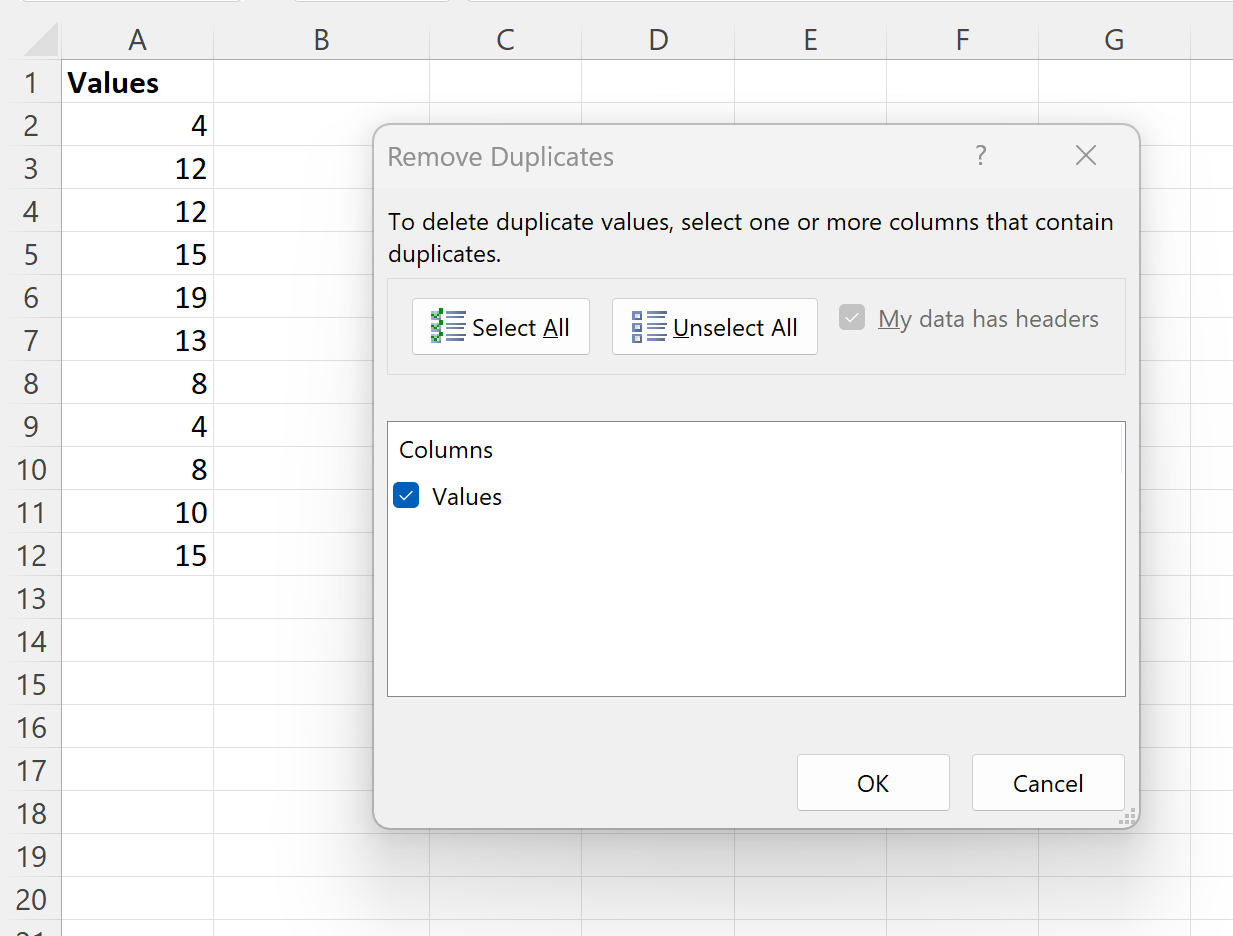This screenshot has height=936, width=1233.
Task: Click cell A6 with value 19
Action: (x=137, y=298)
